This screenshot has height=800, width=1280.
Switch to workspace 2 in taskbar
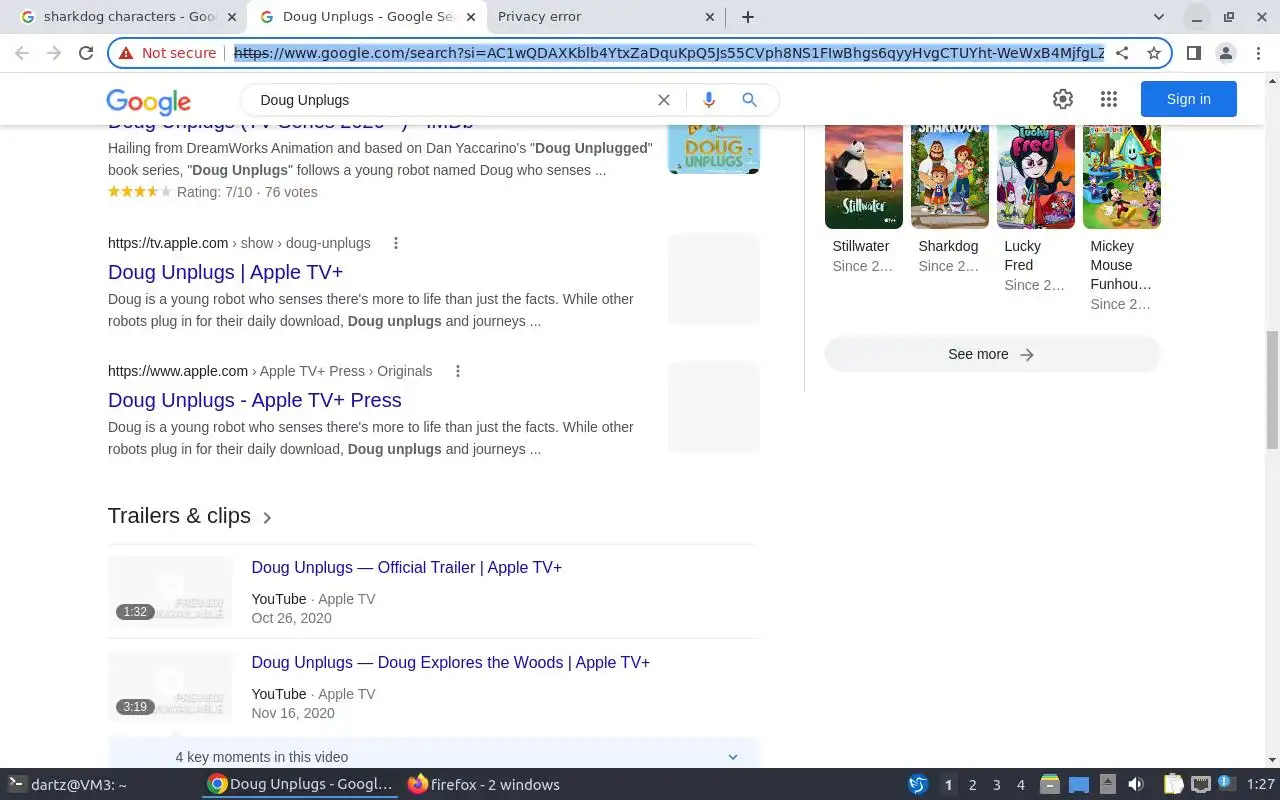[x=972, y=785]
